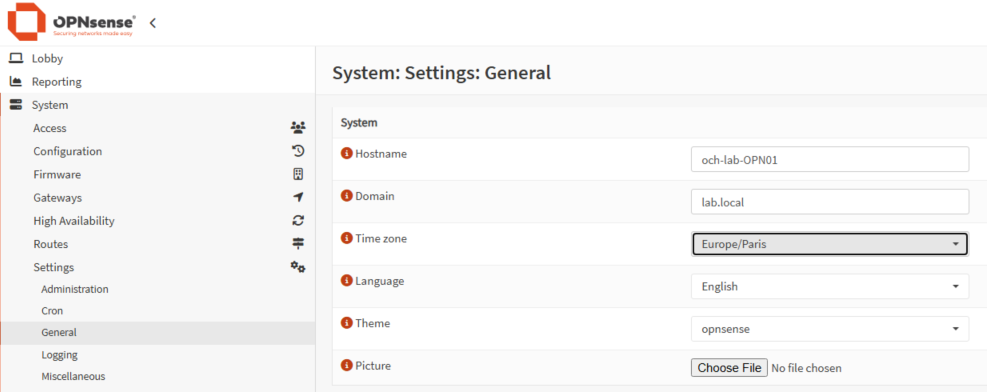This screenshot has height=392, width=987.
Task: Click the Configuration history icon
Action: [x=298, y=151]
